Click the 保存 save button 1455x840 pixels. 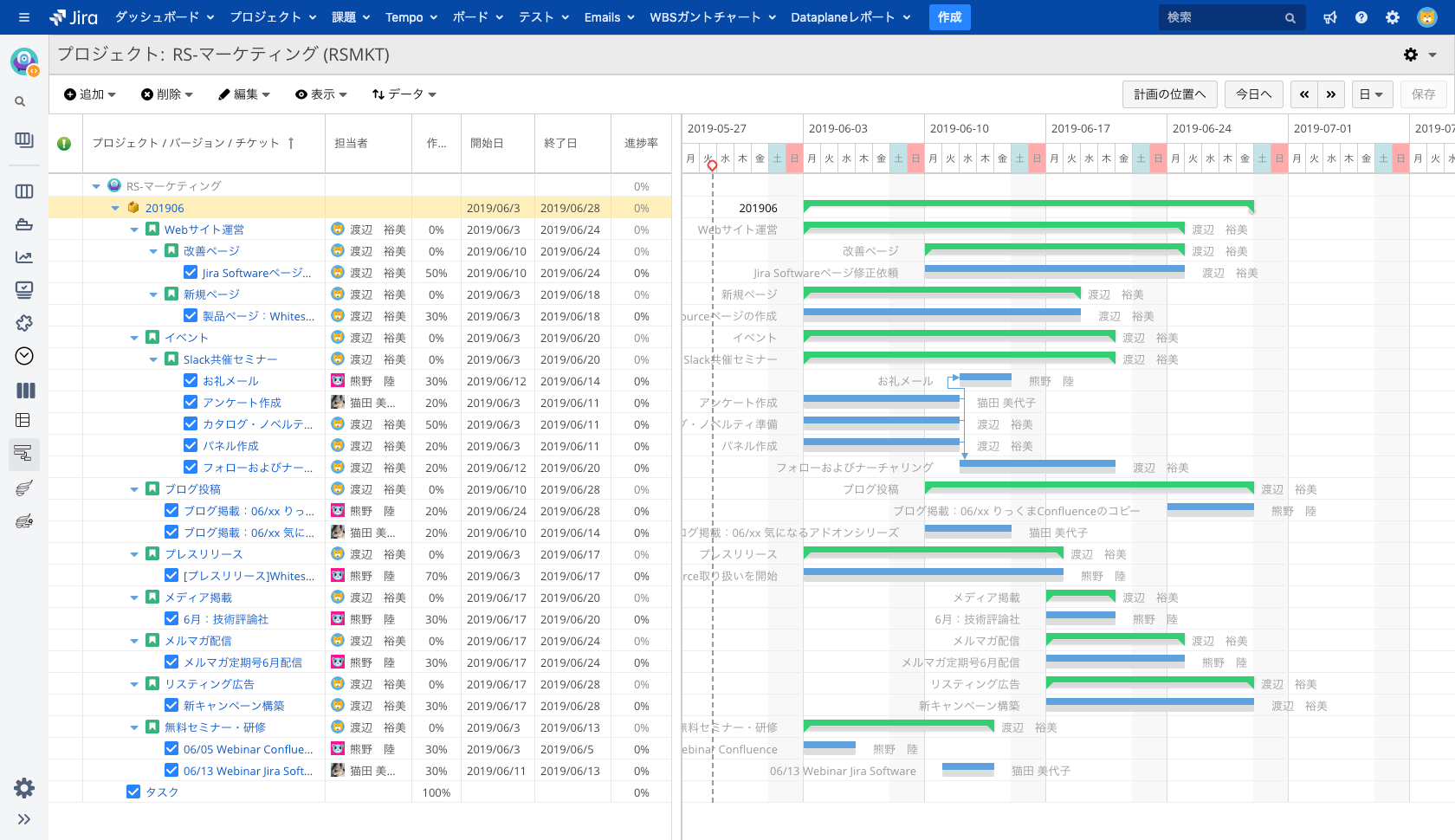1423,94
